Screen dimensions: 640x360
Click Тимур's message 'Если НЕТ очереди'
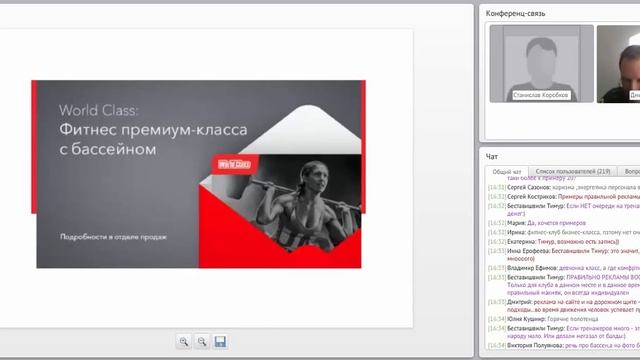[x=564, y=210]
